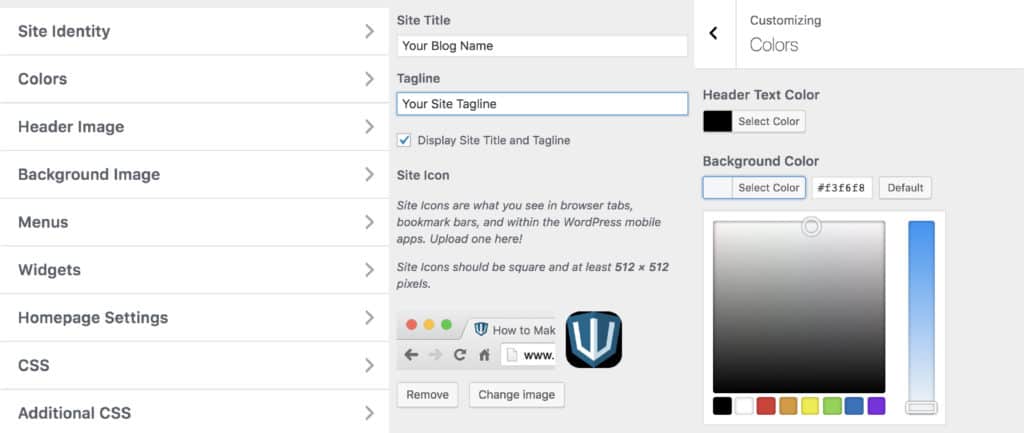
Task: Open the Colors menu item
Action: 195,79
